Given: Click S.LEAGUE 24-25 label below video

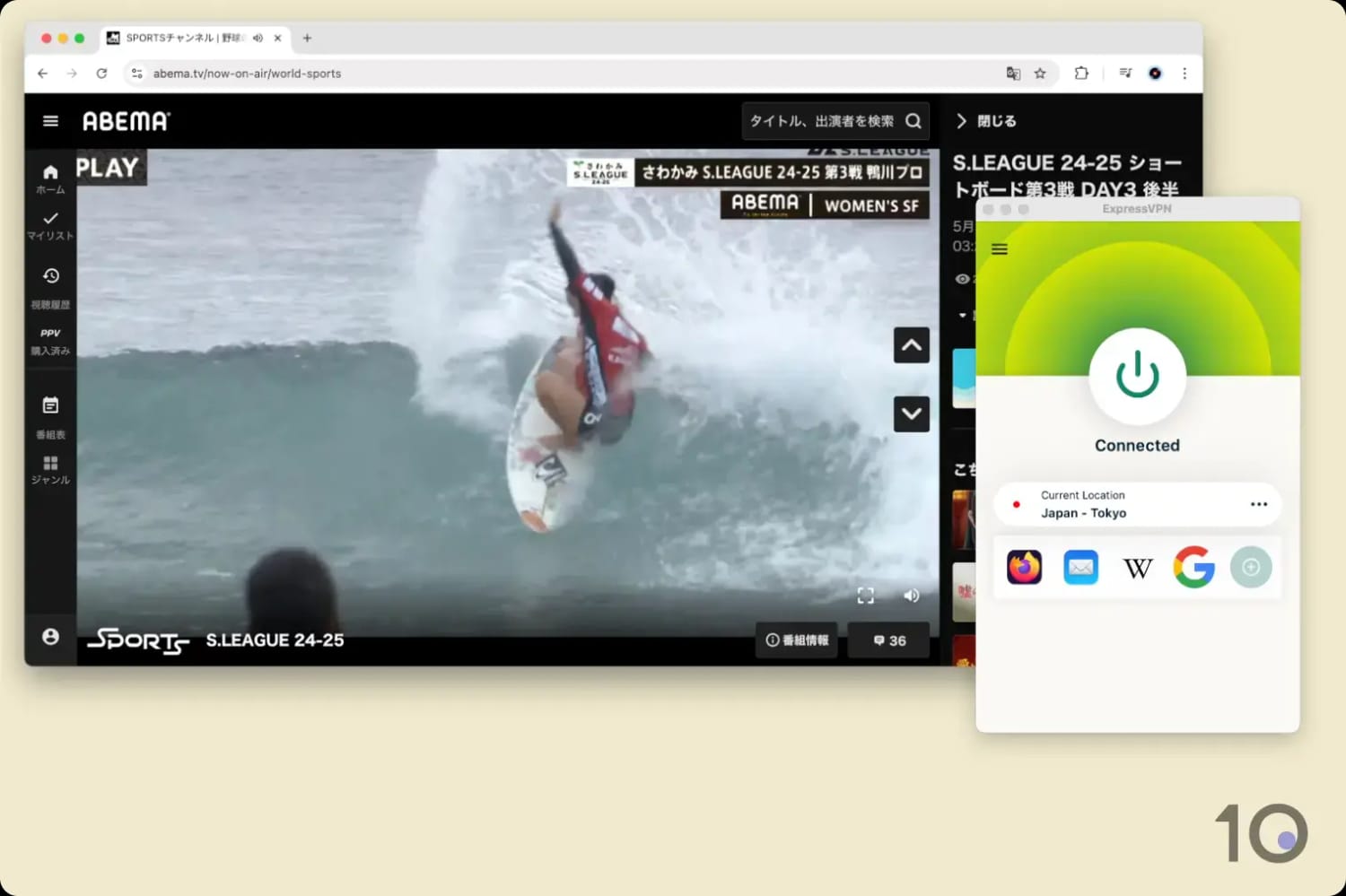Looking at the screenshot, I should (x=275, y=640).
